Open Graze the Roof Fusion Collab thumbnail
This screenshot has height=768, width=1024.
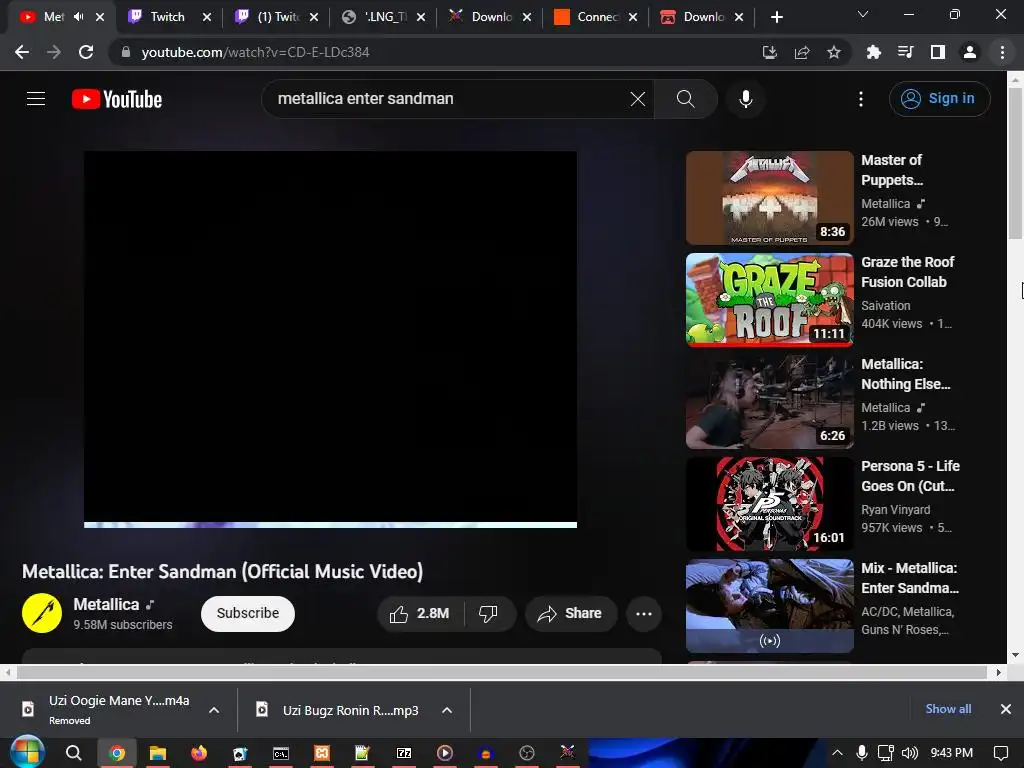click(x=769, y=300)
